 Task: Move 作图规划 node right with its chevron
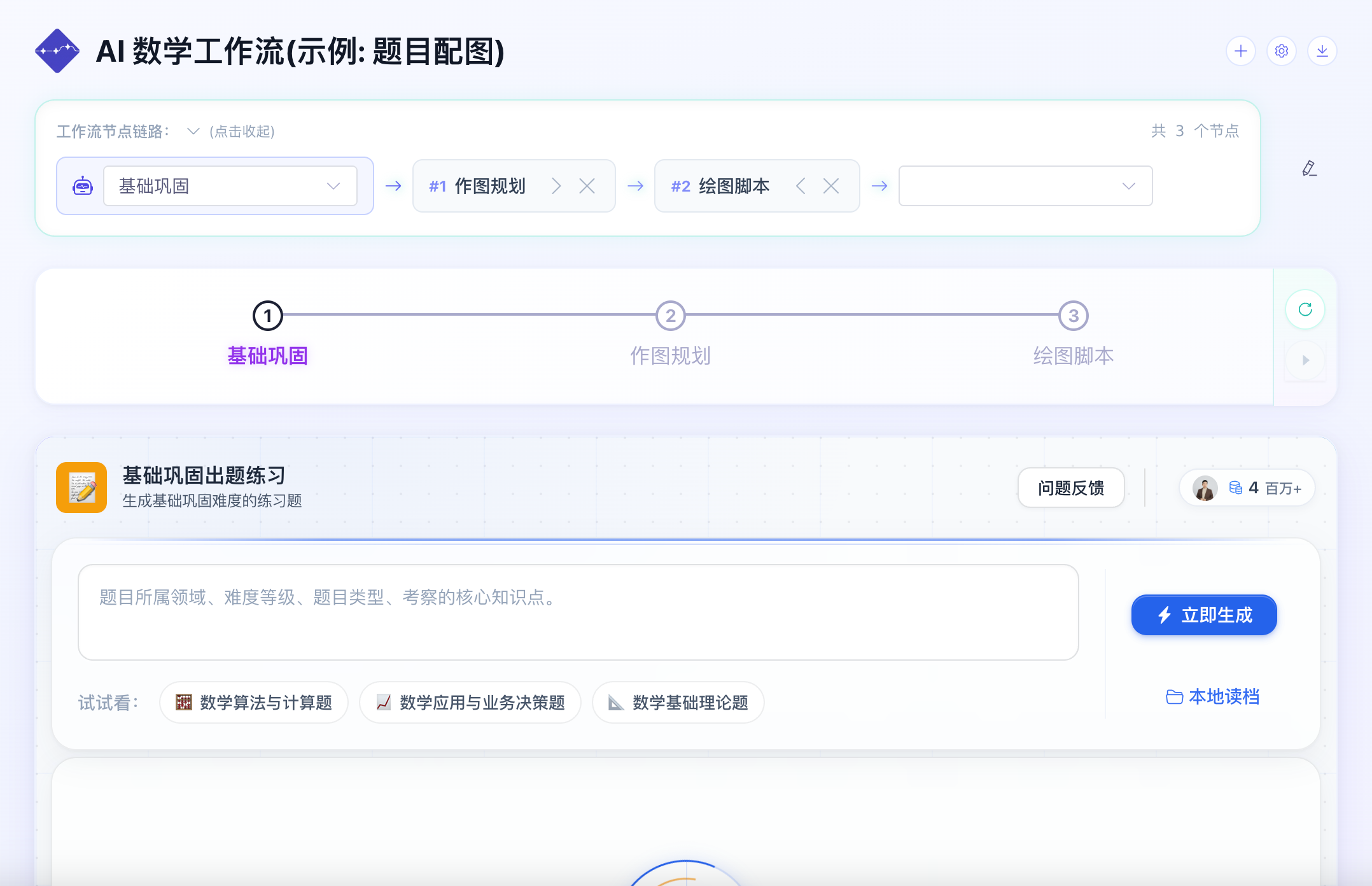point(556,186)
